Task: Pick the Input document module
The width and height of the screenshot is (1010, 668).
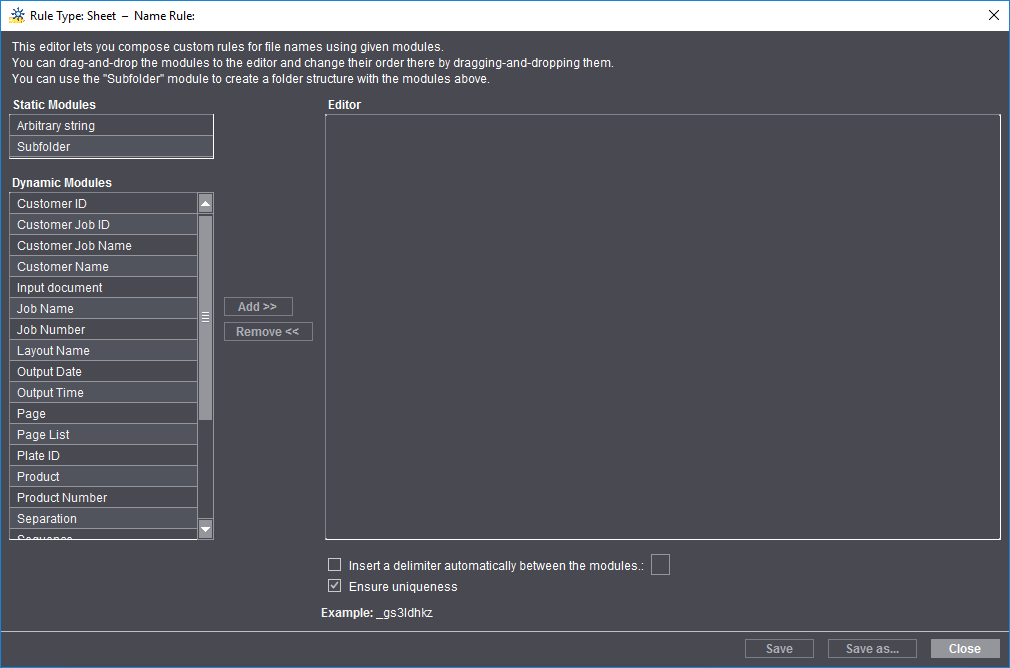Action: click(104, 288)
